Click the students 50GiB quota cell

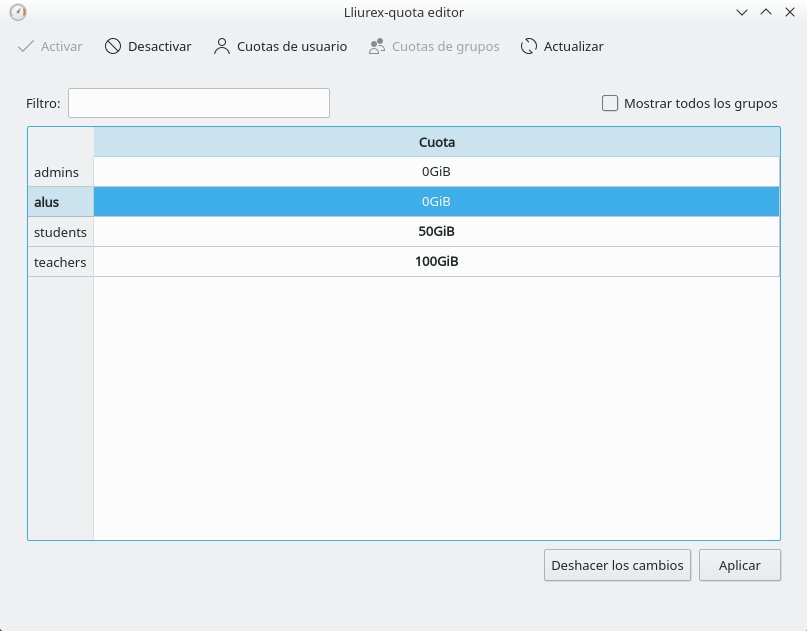click(436, 232)
